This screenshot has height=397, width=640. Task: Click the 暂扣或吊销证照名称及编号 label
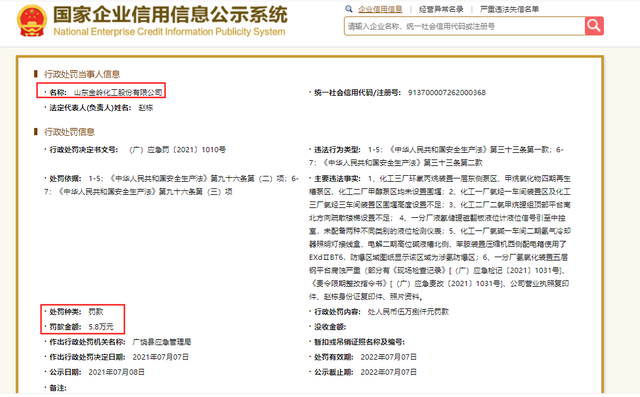[x=359, y=342]
